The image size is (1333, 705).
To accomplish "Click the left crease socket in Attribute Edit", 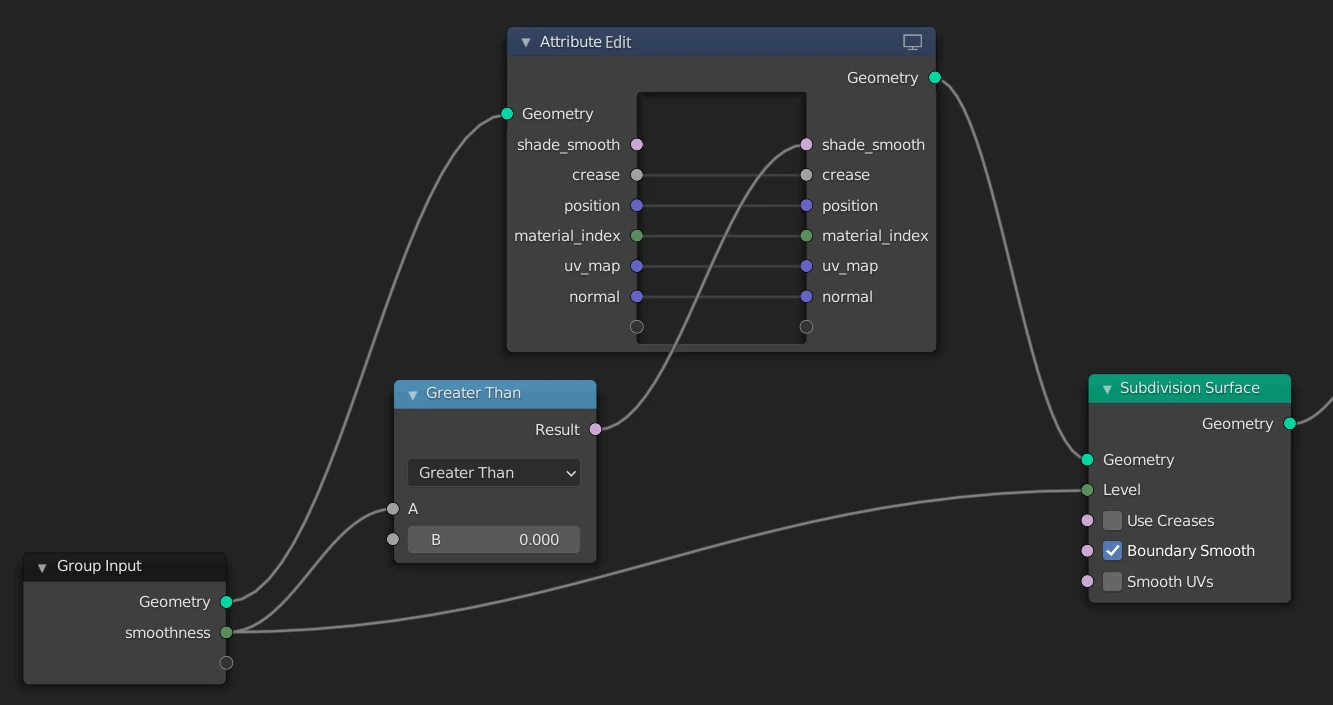I will [637, 175].
